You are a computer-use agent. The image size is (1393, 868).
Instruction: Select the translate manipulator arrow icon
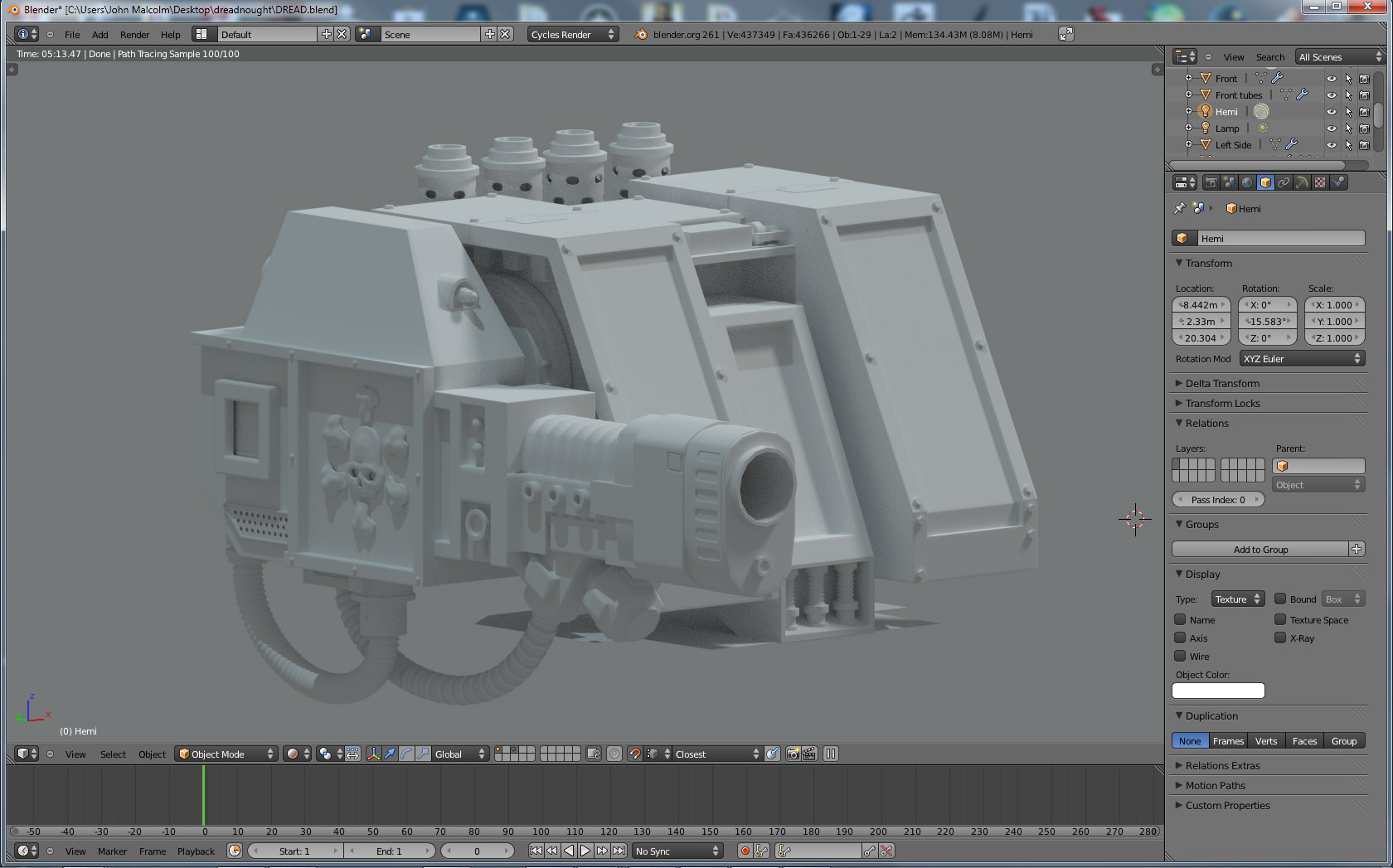(x=390, y=754)
